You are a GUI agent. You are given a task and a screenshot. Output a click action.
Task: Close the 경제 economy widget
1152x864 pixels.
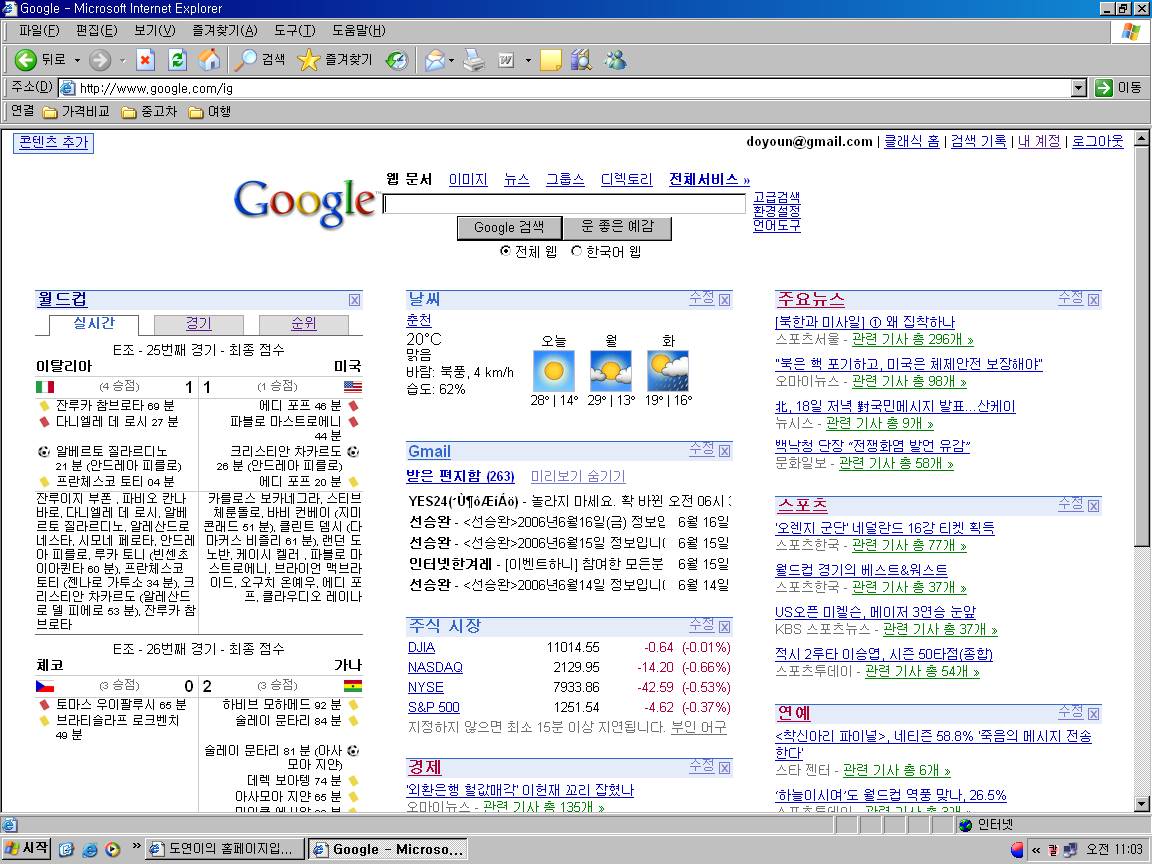[724, 768]
